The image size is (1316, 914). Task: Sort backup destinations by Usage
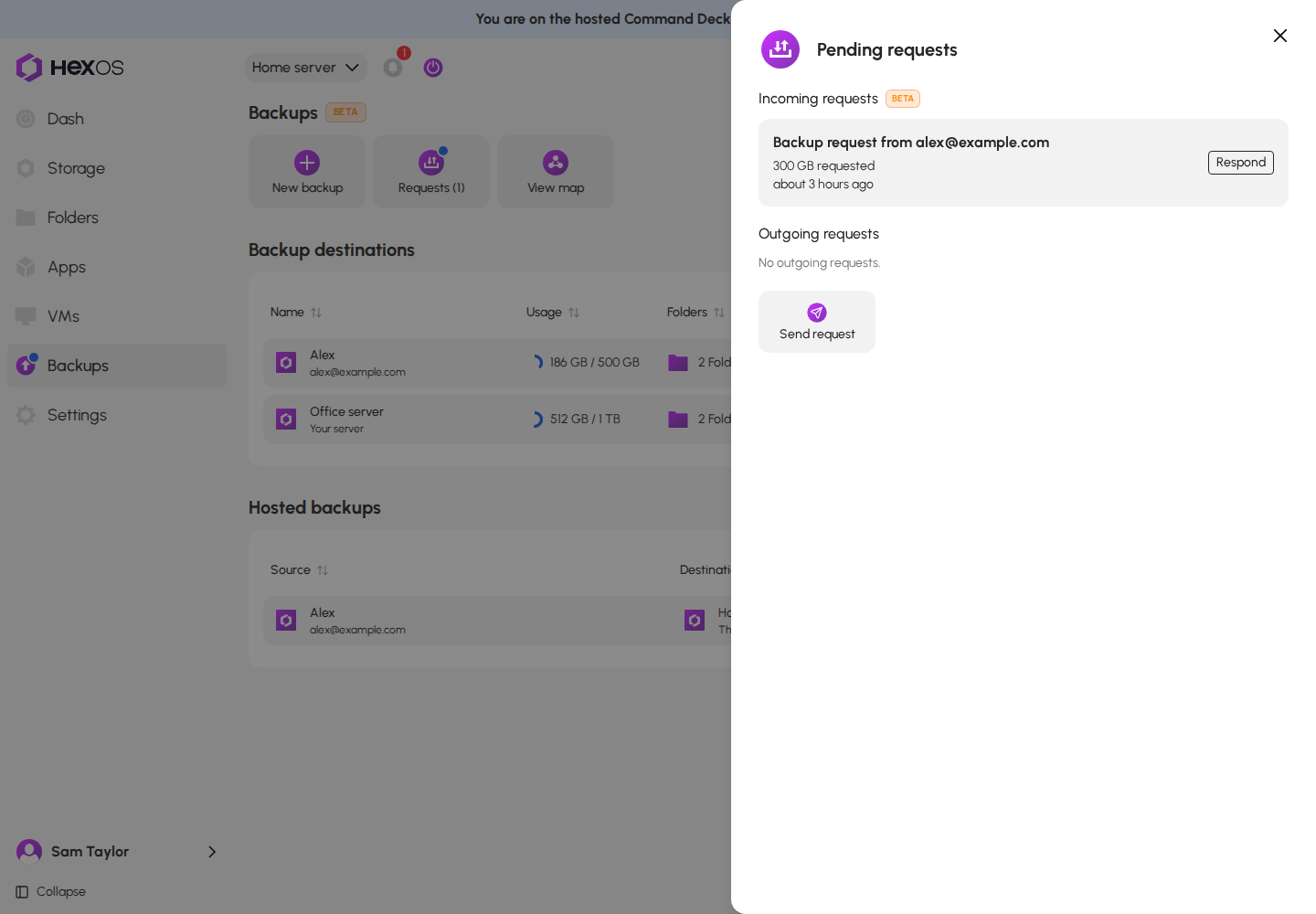click(x=553, y=313)
